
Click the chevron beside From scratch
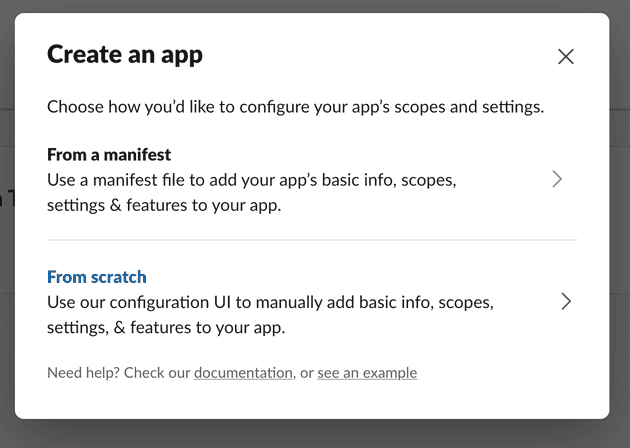click(566, 301)
